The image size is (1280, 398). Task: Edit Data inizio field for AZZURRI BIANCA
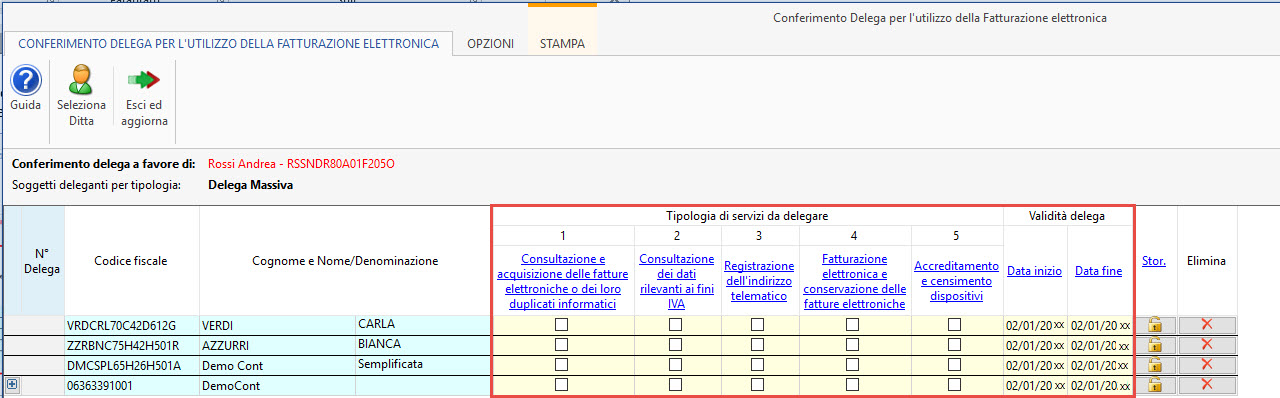[1035, 345]
